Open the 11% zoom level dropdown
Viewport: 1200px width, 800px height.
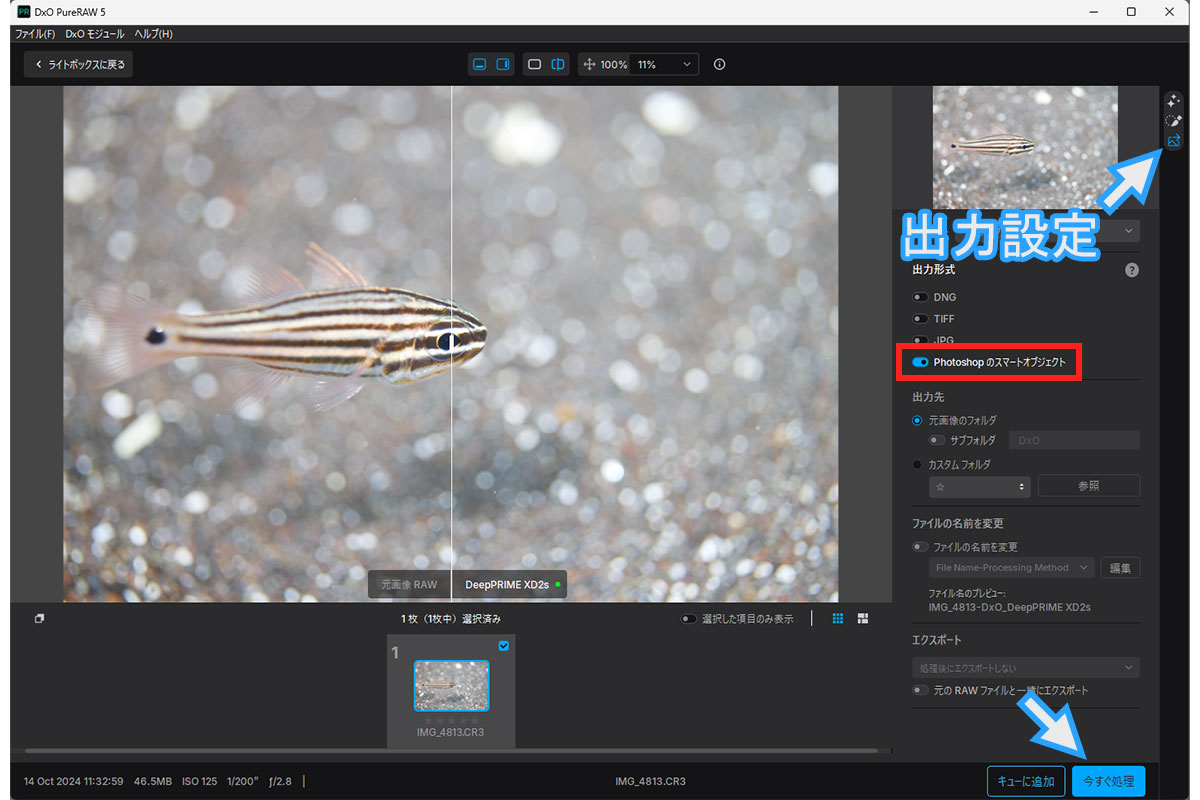point(664,64)
